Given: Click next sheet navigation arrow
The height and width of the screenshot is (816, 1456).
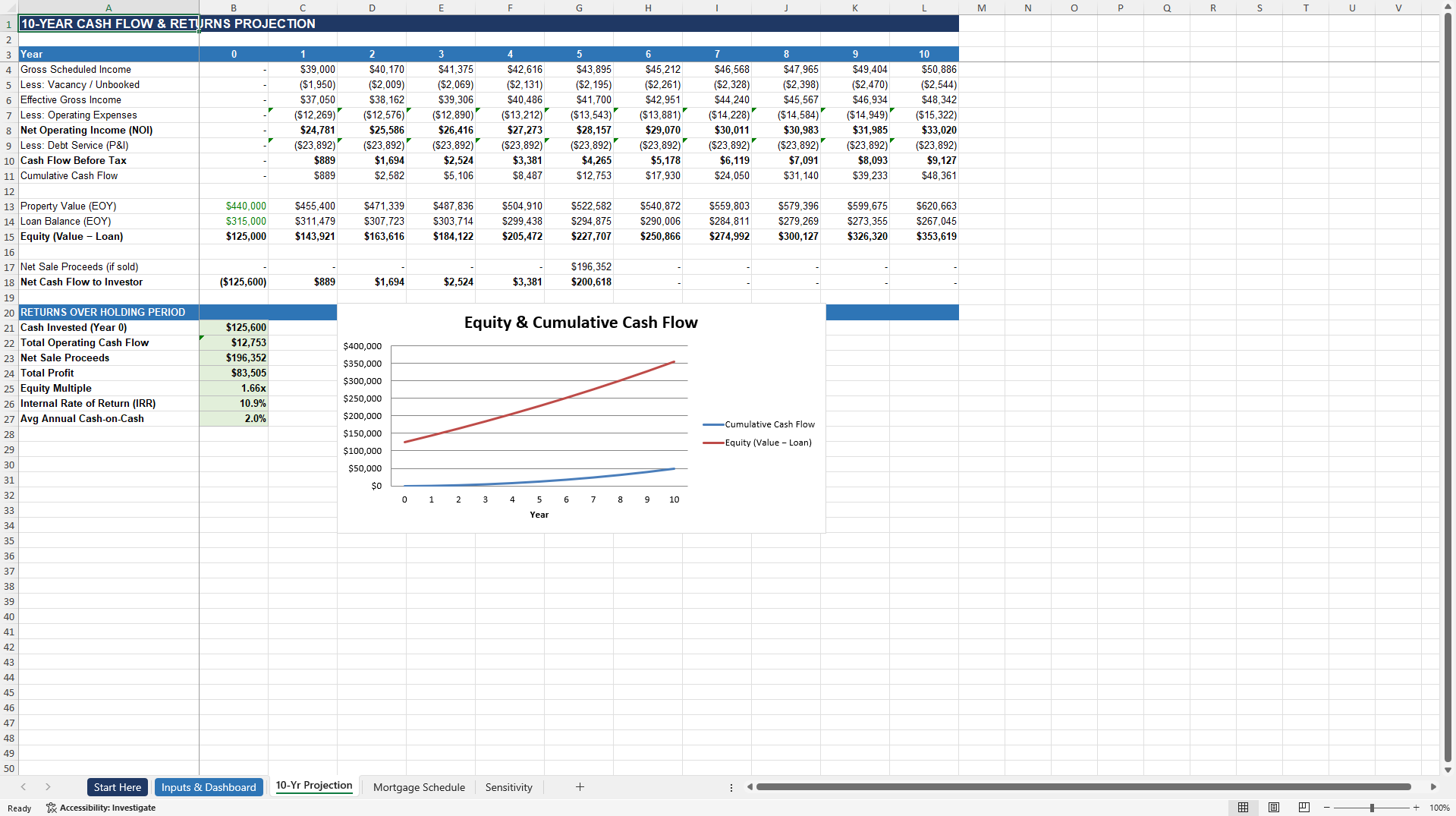Looking at the screenshot, I should (48, 787).
